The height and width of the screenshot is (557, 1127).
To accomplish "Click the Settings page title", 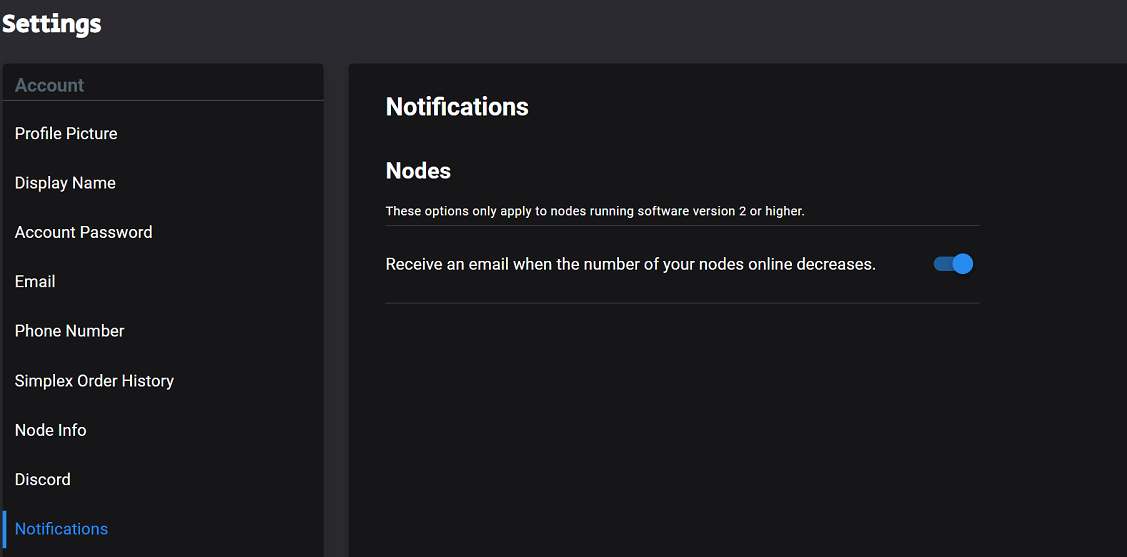I will [x=52, y=24].
